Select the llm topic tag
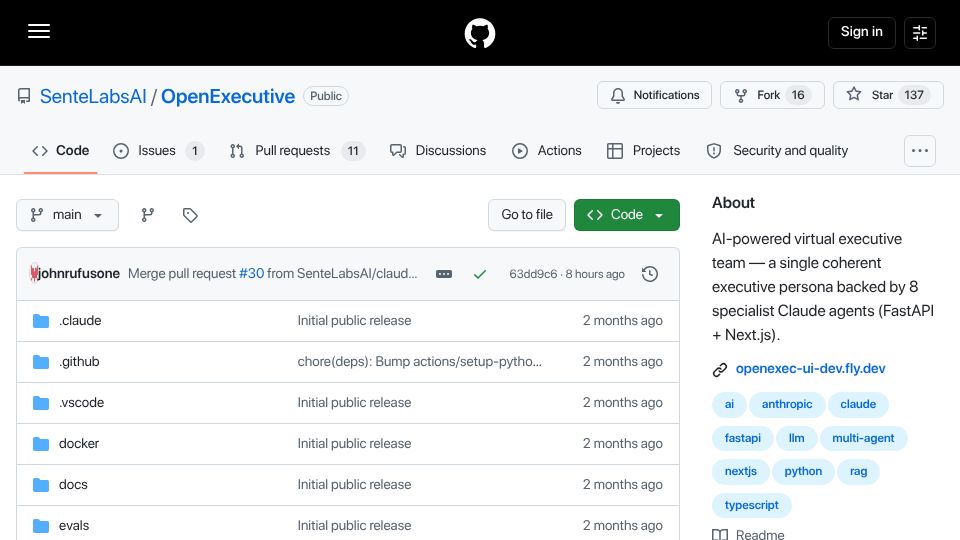Viewport: 960px width, 540px height. (797, 438)
